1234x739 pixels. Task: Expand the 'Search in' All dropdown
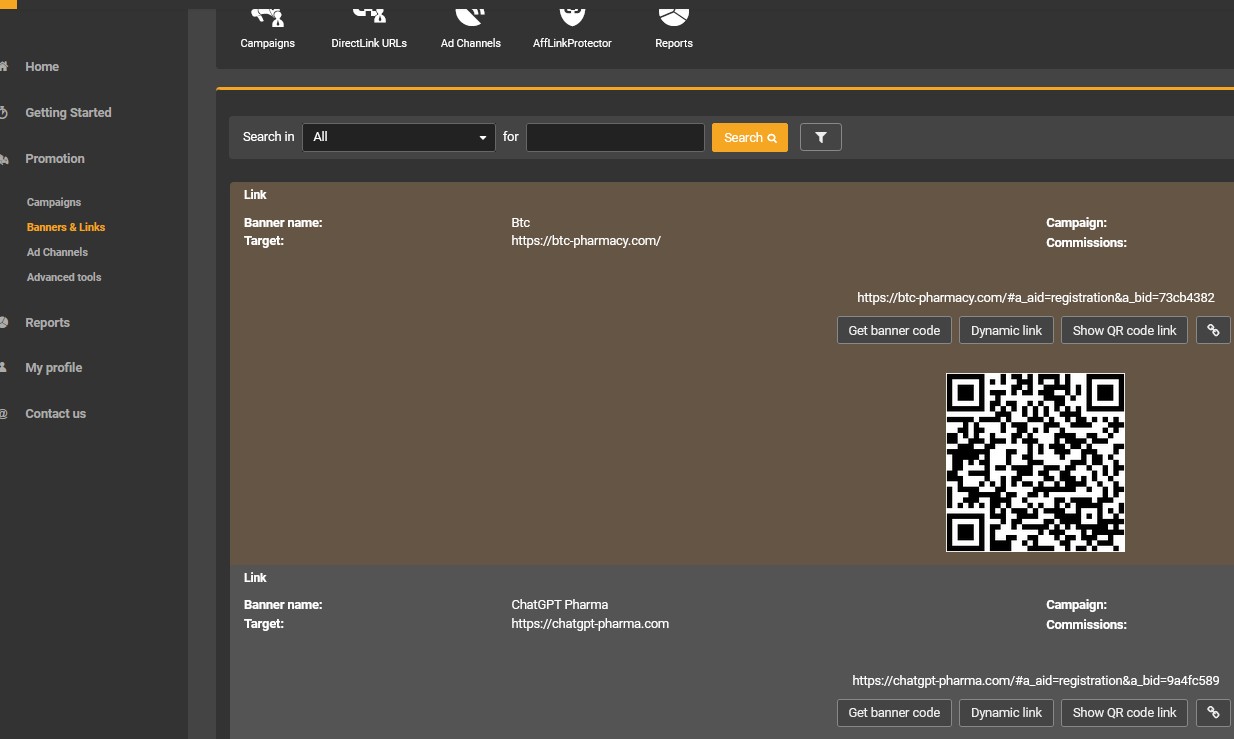point(398,137)
